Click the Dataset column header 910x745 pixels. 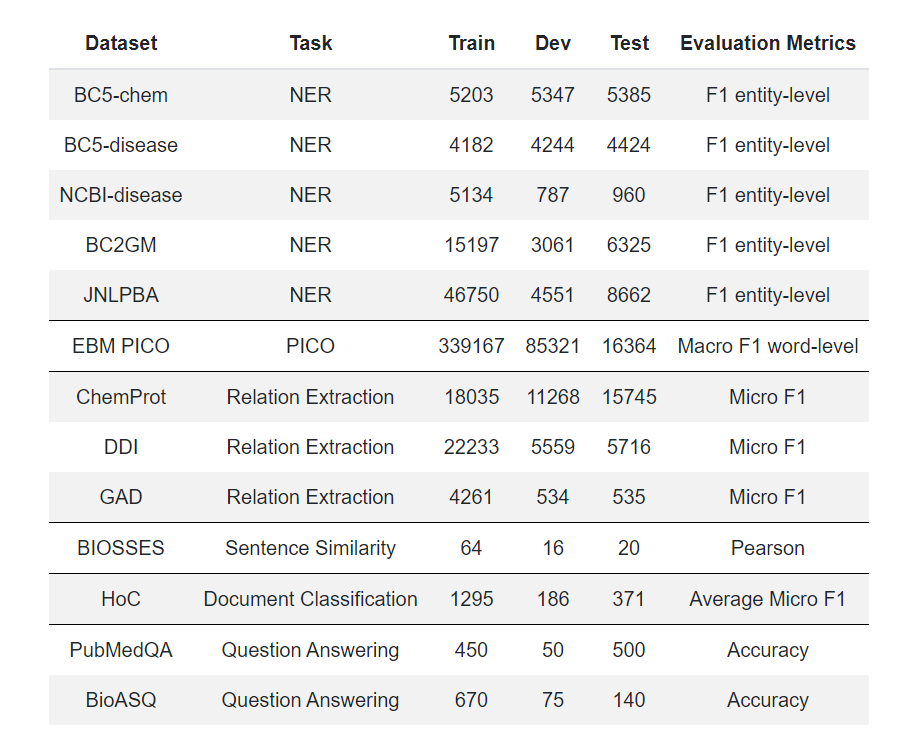(x=121, y=43)
